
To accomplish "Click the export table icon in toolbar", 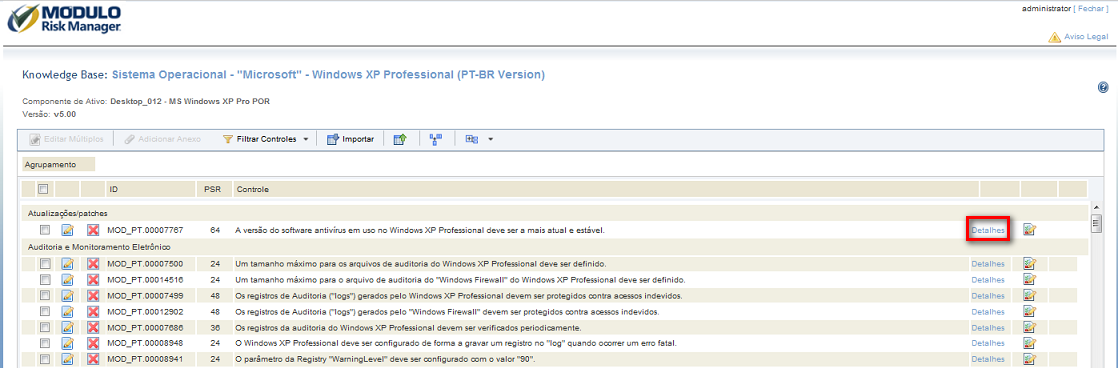I will click(x=400, y=139).
